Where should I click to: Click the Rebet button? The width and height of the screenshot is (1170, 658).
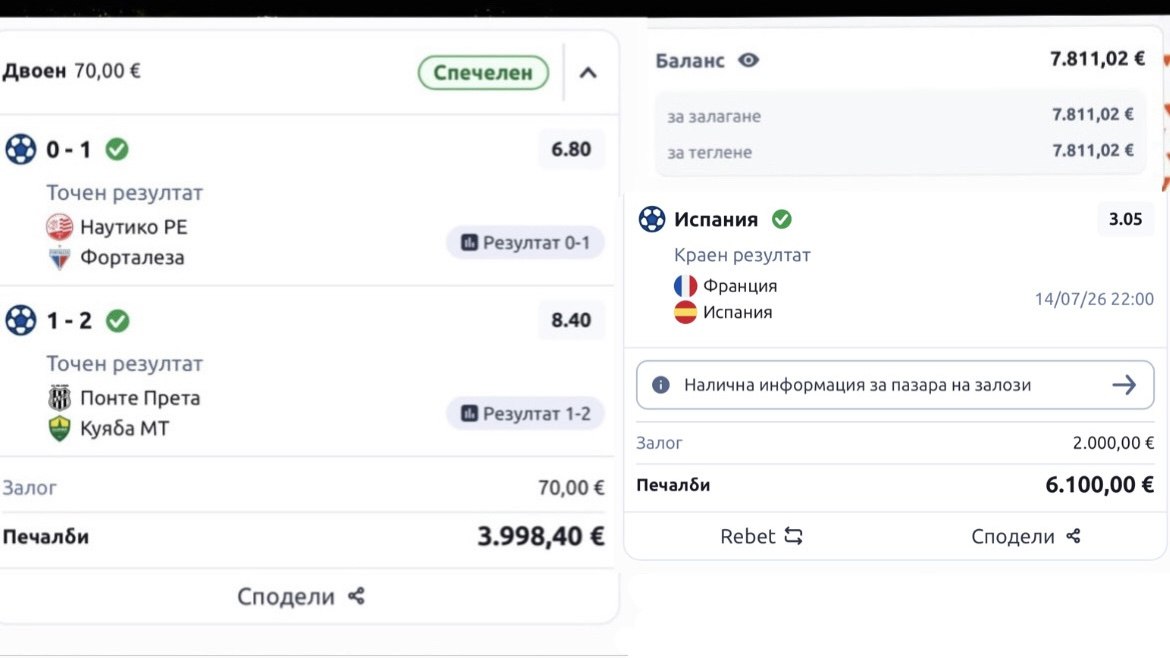point(761,536)
